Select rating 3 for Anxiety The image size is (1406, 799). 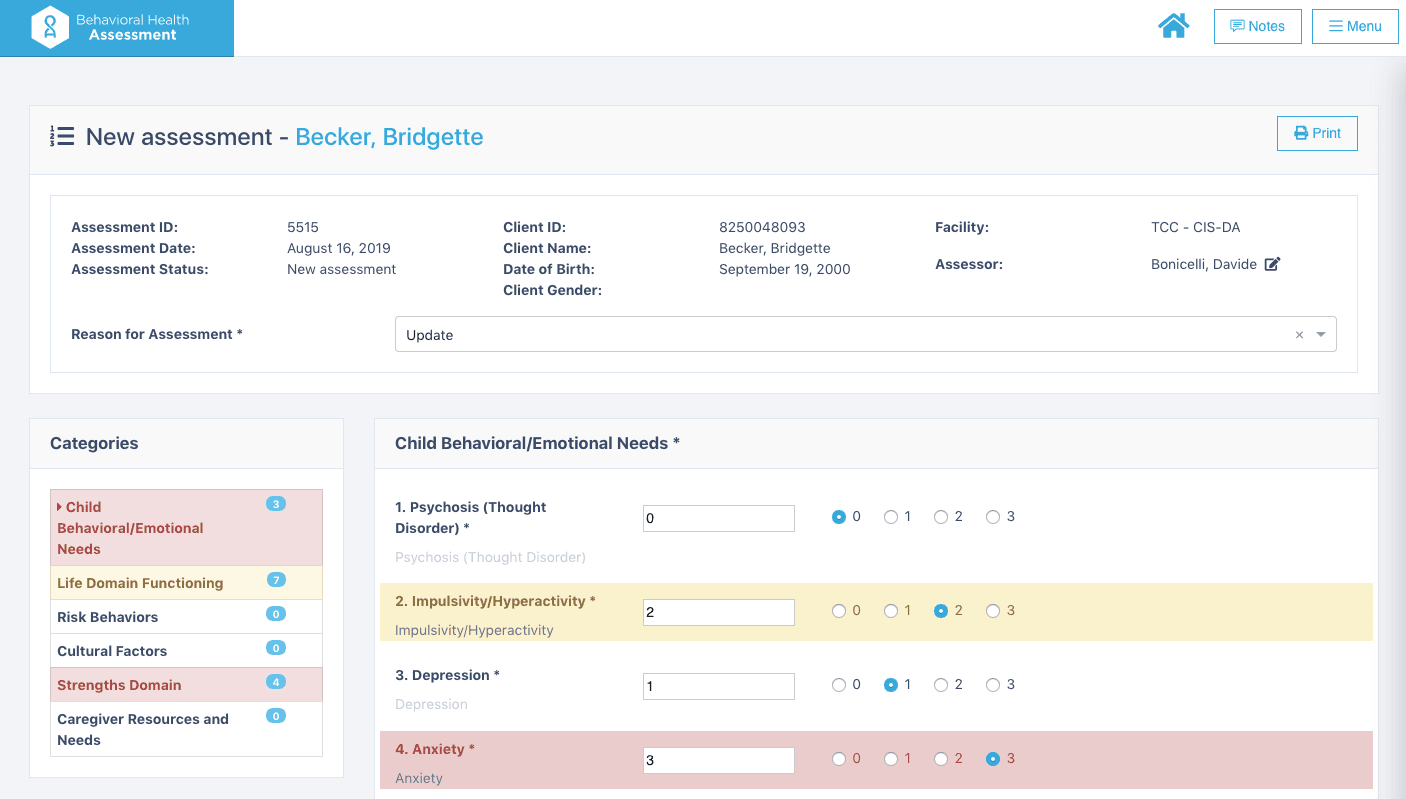tap(993, 759)
